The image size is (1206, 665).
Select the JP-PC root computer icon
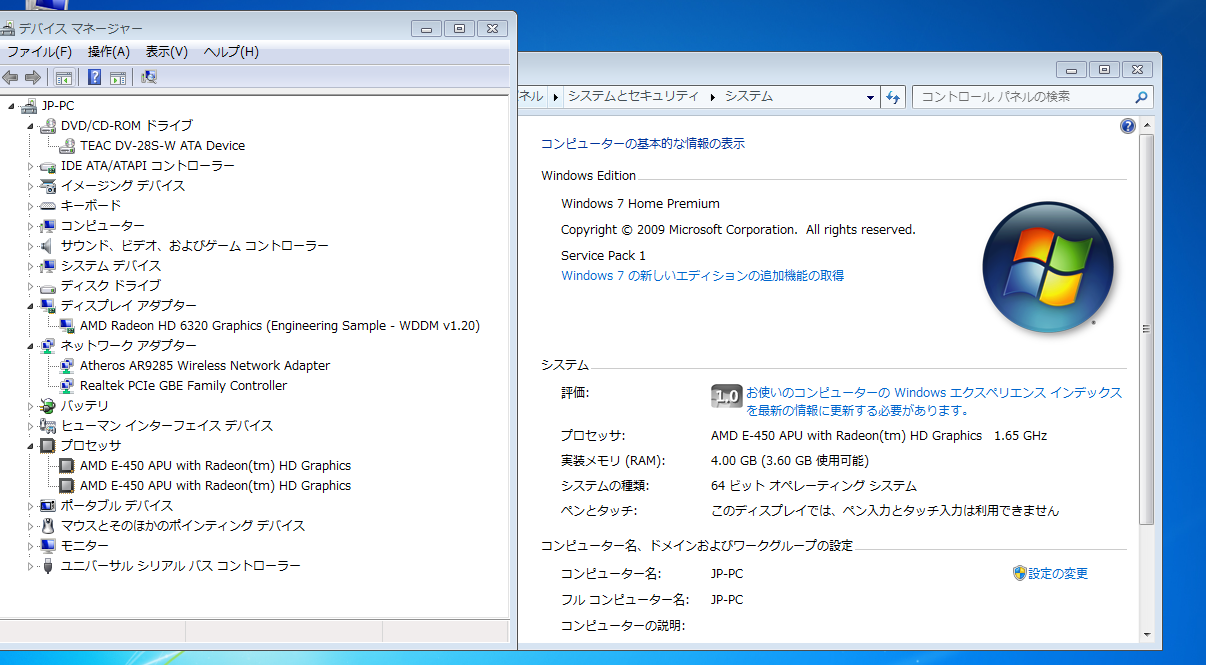click(28, 106)
